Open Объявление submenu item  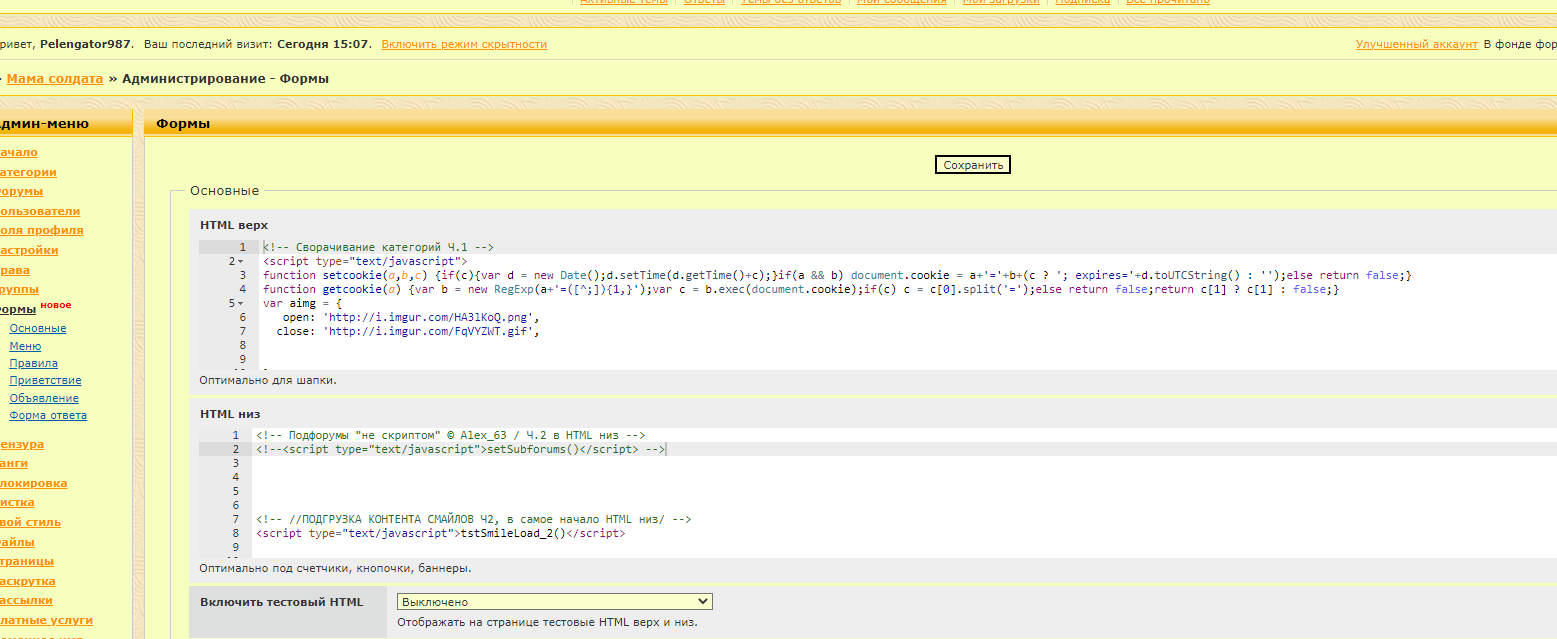tap(44, 398)
